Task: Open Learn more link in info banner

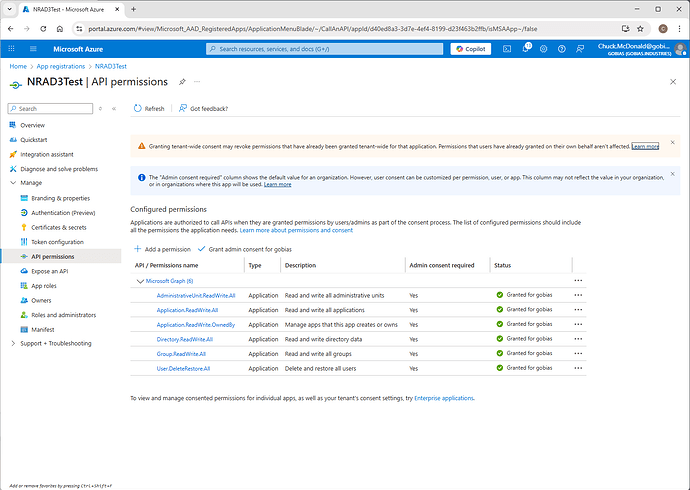Action: coord(277,184)
